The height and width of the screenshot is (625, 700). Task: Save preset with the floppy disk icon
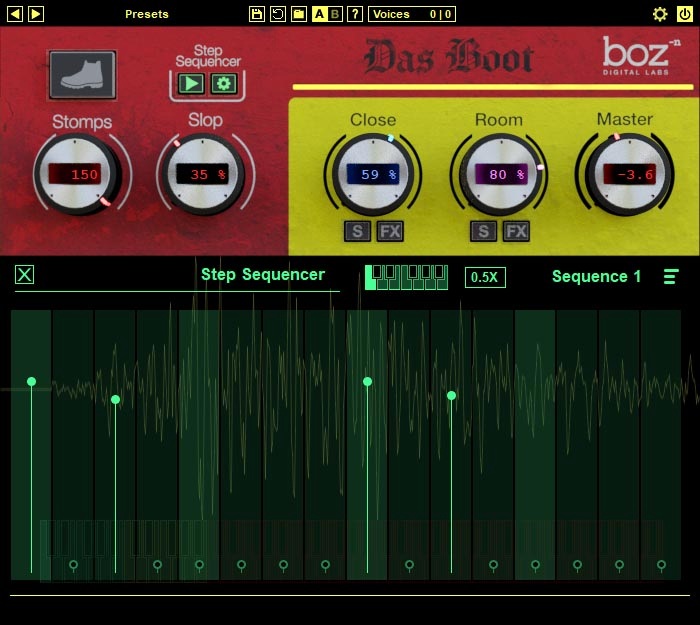257,14
